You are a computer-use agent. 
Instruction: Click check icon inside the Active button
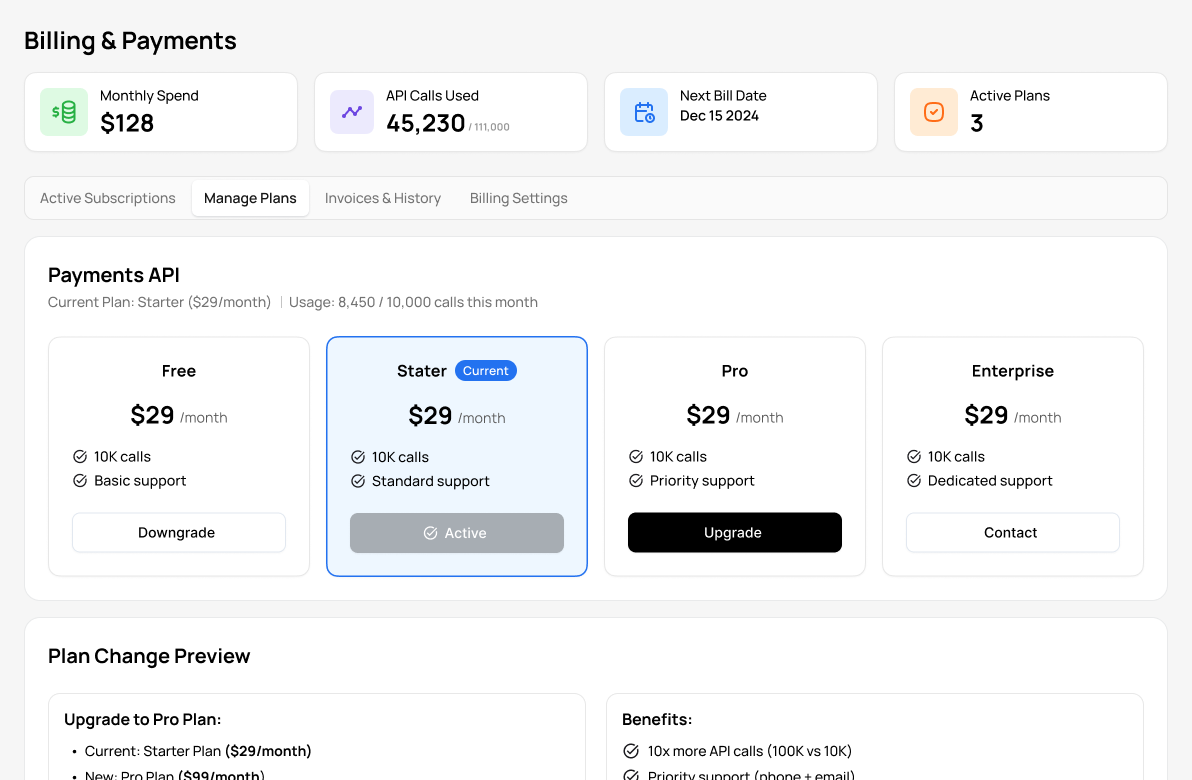click(x=430, y=533)
